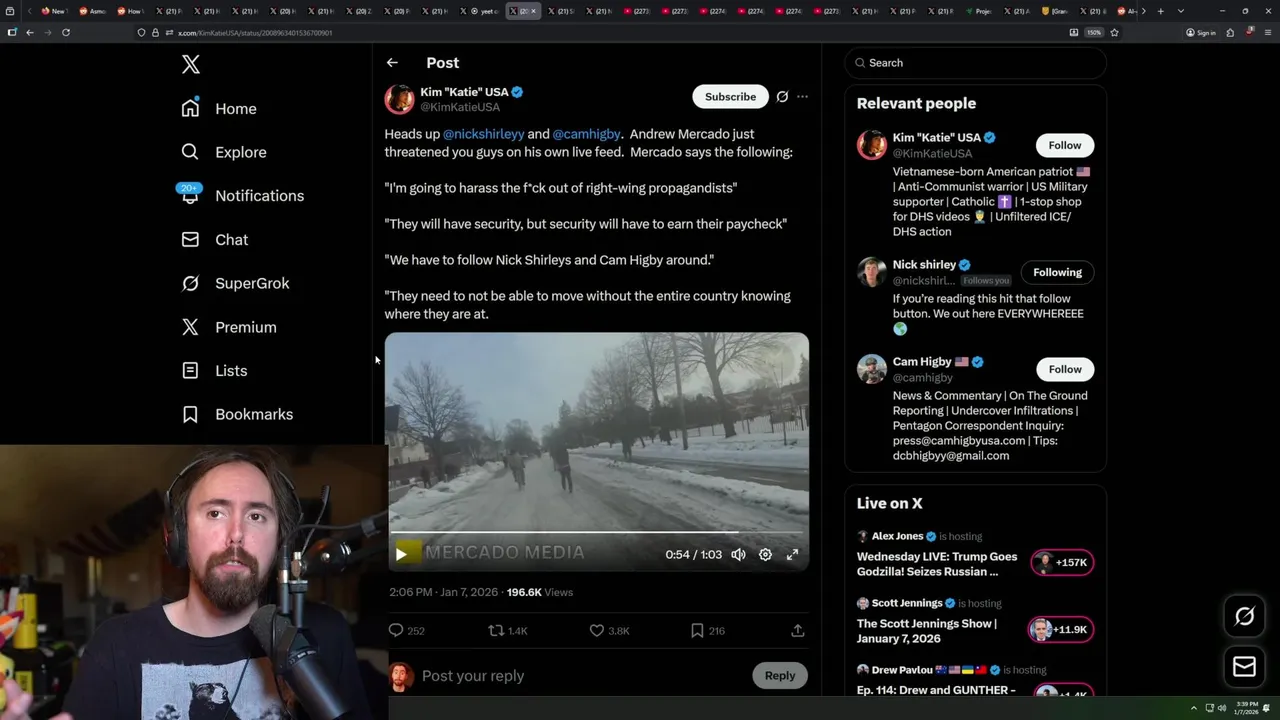Open Premium in sidebar
The width and height of the screenshot is (1280, 720).
(228, 327)
